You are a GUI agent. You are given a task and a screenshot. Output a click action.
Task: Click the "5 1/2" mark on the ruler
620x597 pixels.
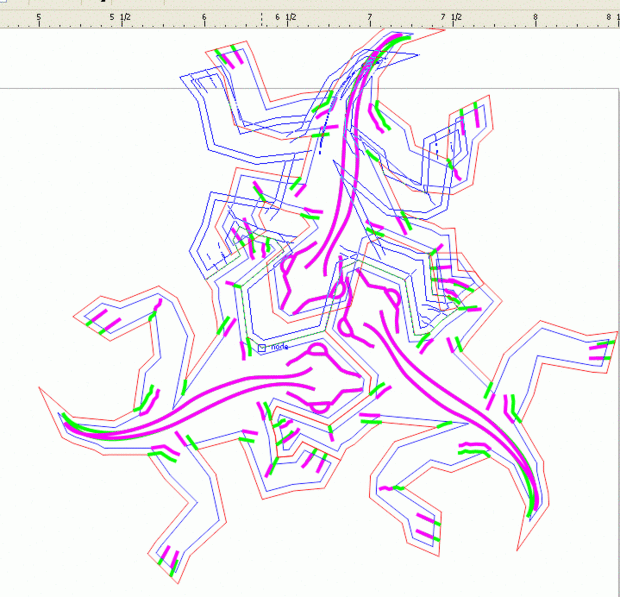point(120,17)
